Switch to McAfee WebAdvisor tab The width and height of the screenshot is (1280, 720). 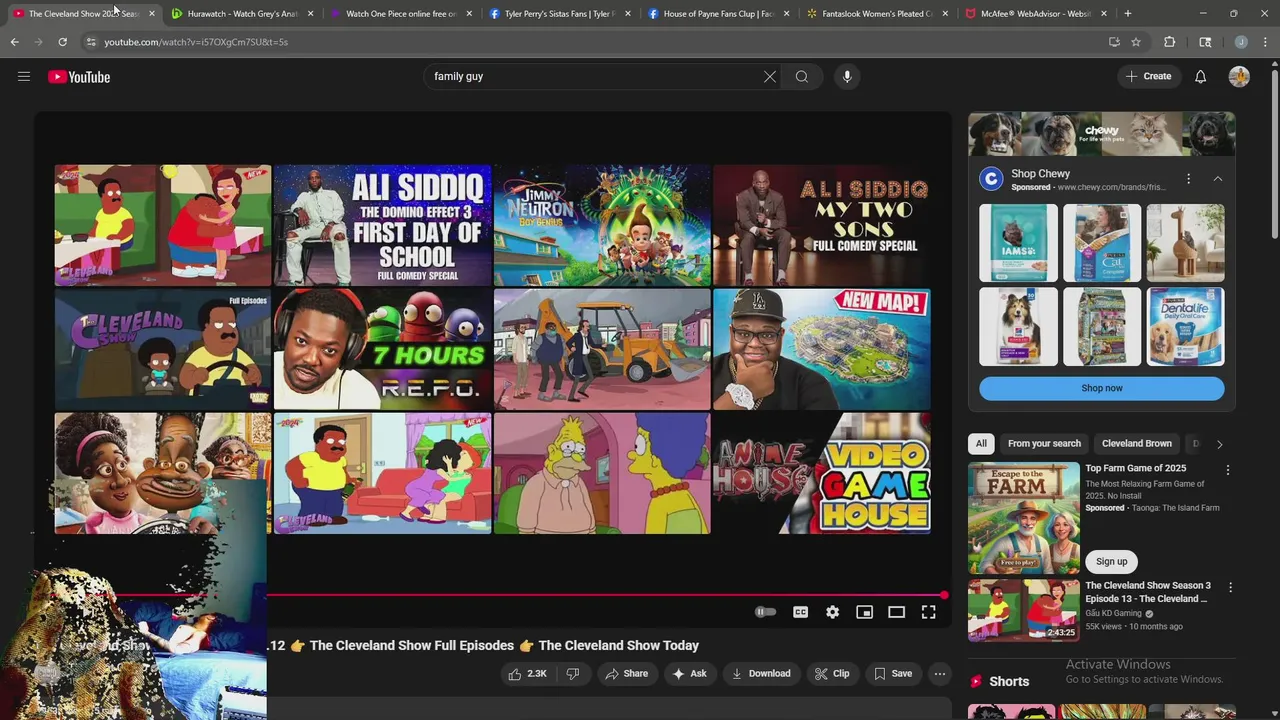coord(1035,14)
